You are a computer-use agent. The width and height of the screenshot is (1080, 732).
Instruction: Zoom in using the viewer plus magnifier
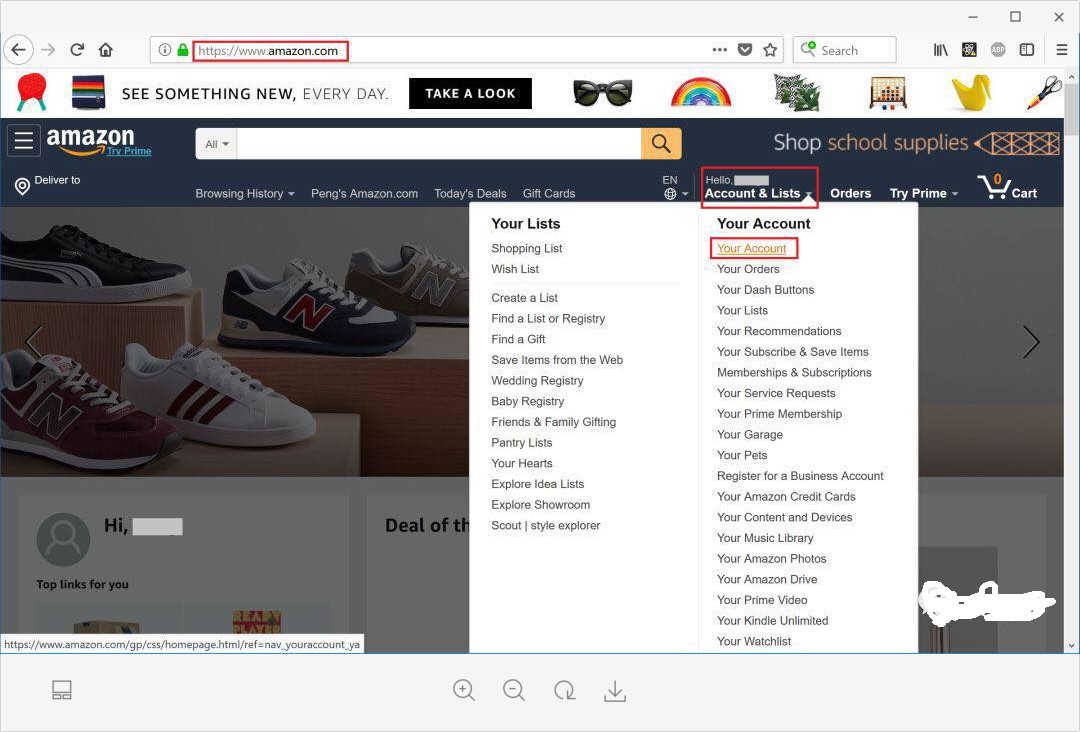pos(464,690)
